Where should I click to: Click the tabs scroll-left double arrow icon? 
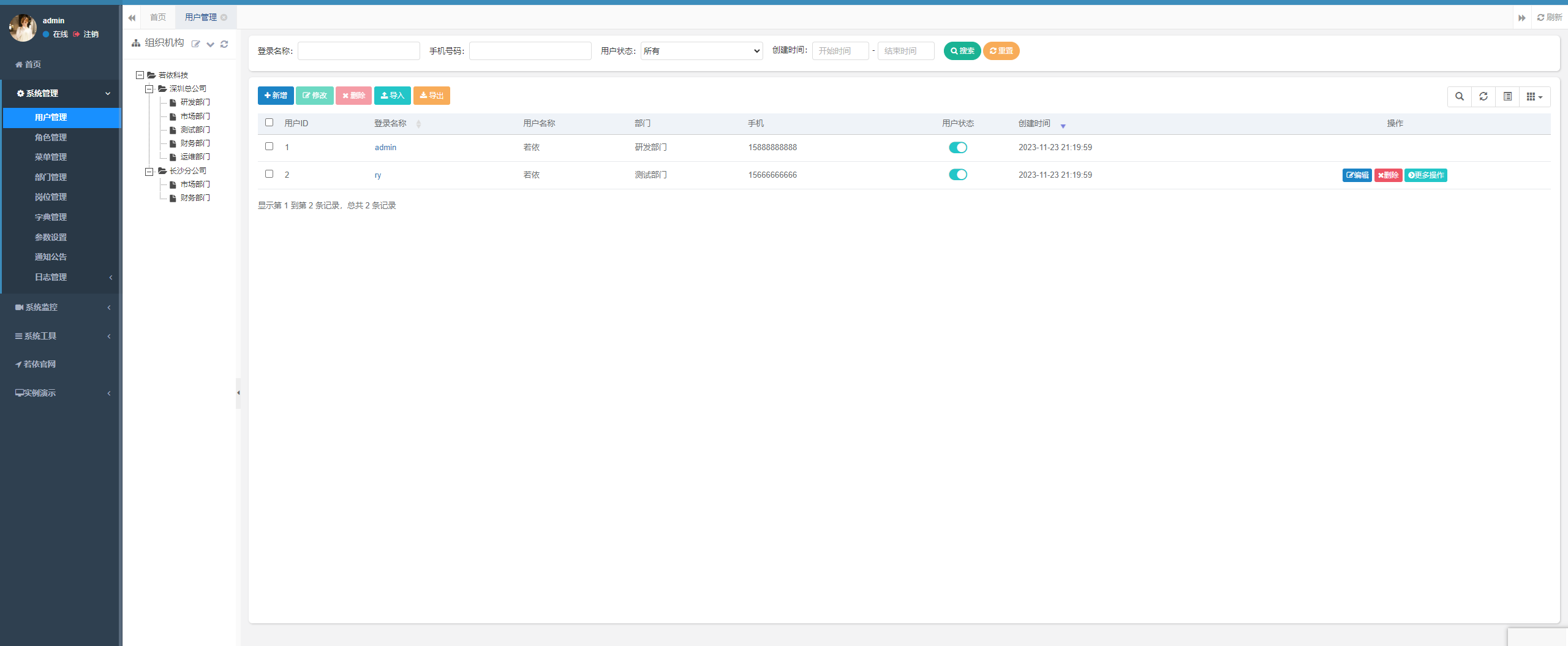click(x=132, y=18)
